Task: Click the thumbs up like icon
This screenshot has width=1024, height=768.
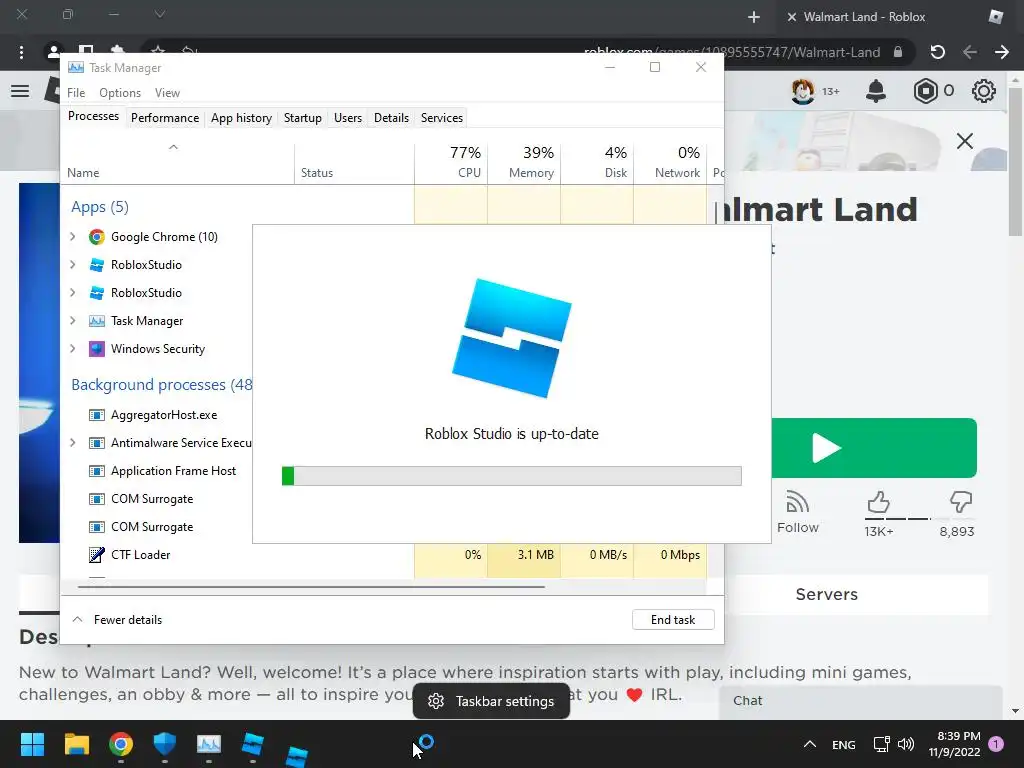Action: [878, 502]
